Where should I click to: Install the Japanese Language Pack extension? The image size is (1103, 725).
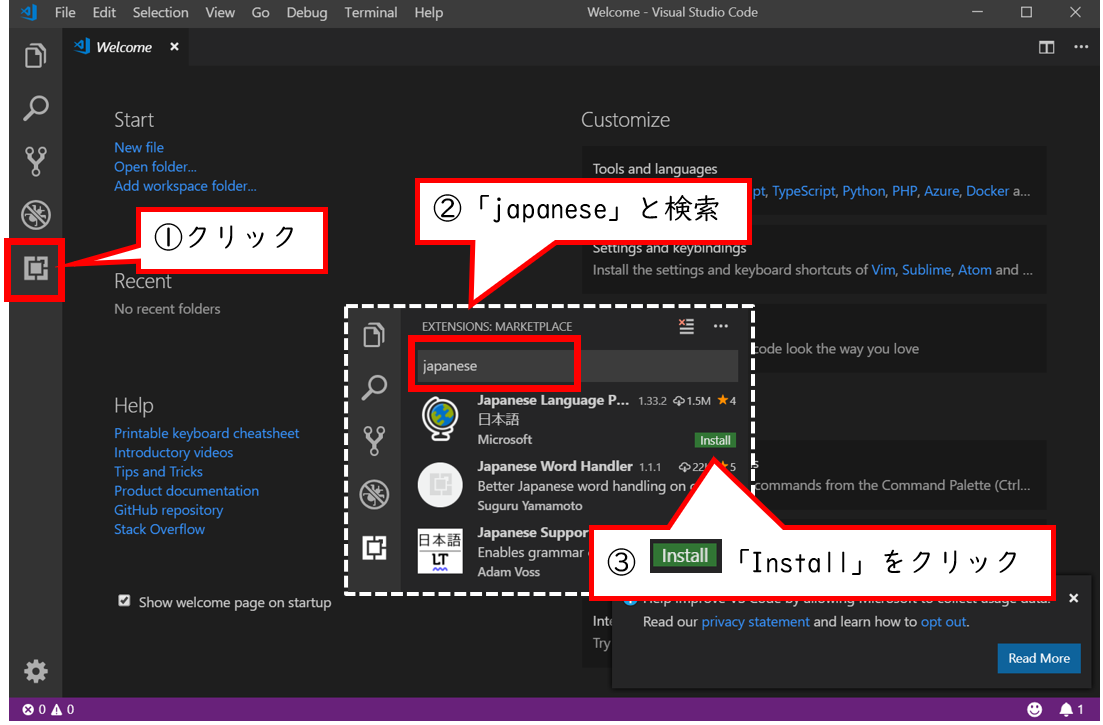pos(715,440)
